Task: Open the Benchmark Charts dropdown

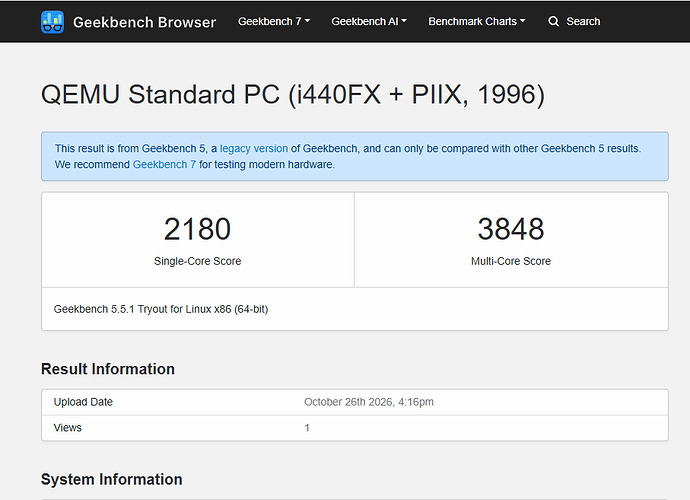Action: click(477, 21)
